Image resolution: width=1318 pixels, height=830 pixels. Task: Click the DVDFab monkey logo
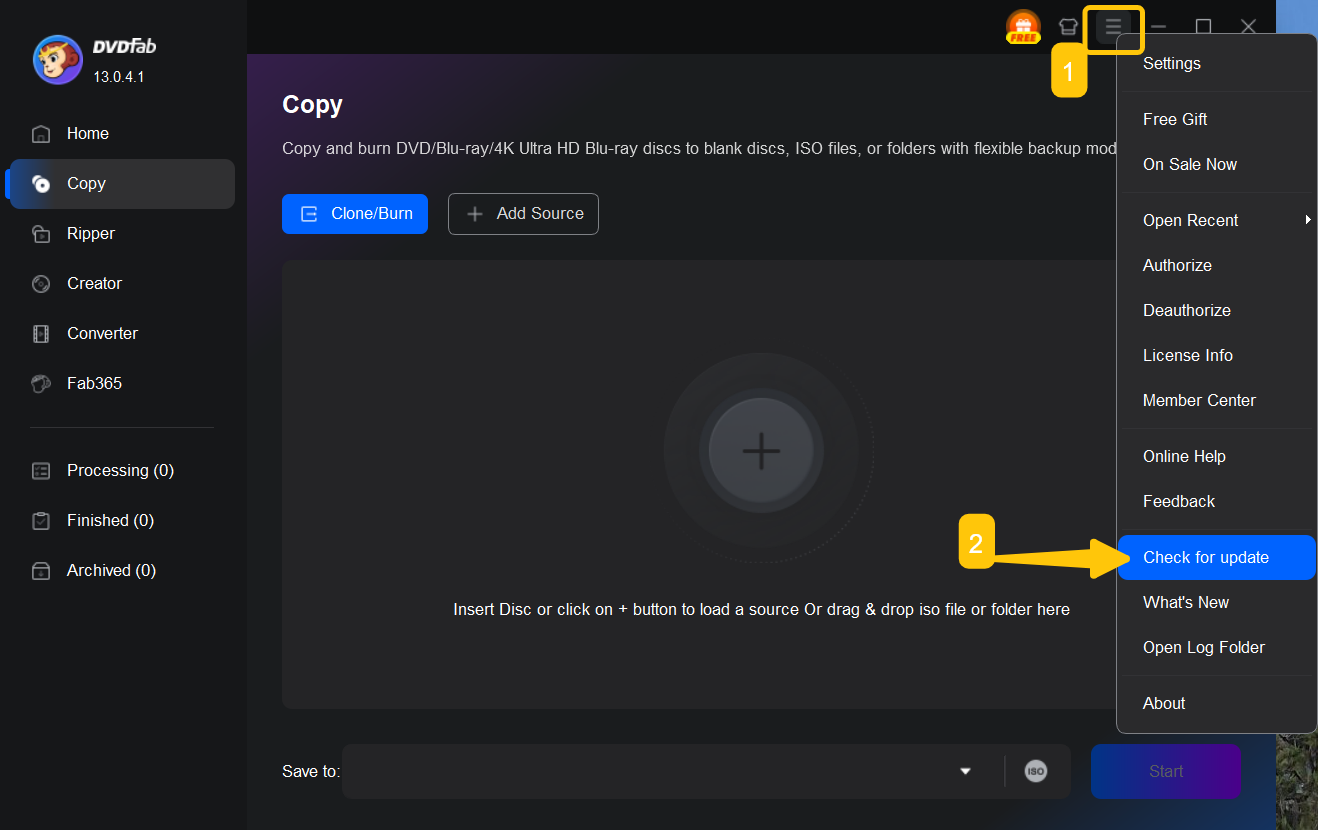[x=57, y=60]
